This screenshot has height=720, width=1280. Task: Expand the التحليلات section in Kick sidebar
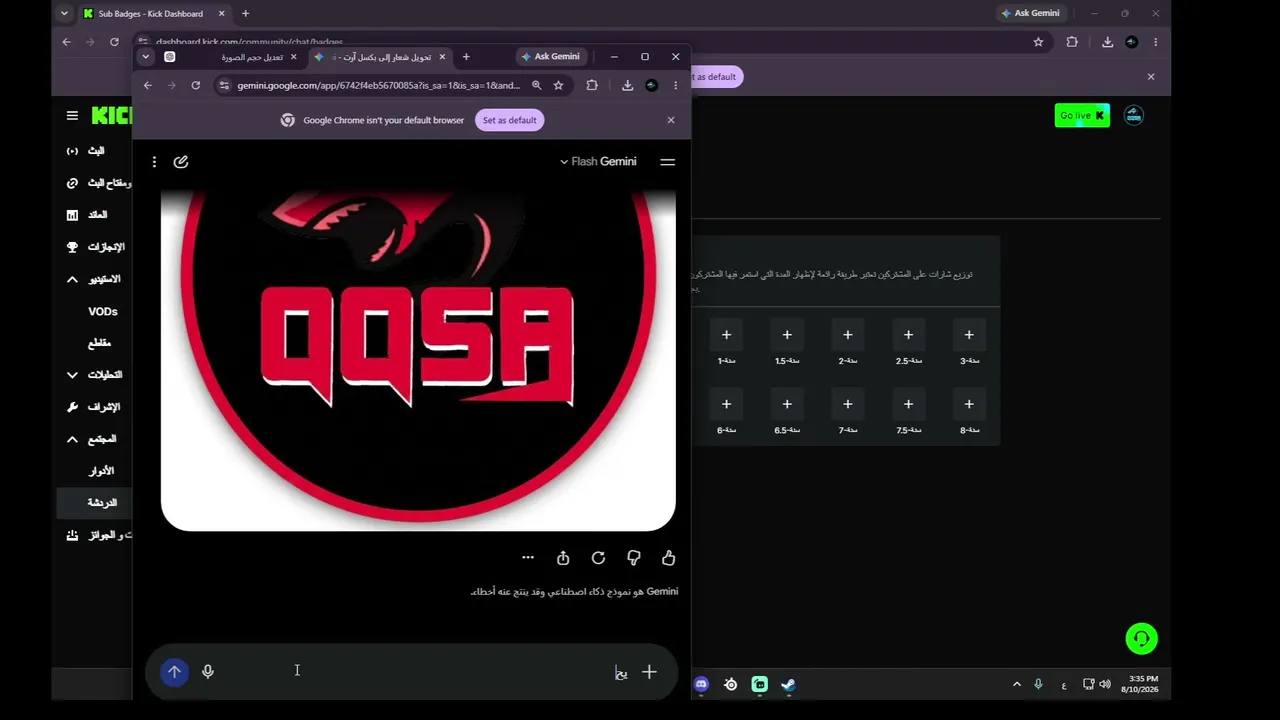pos(72,375)
